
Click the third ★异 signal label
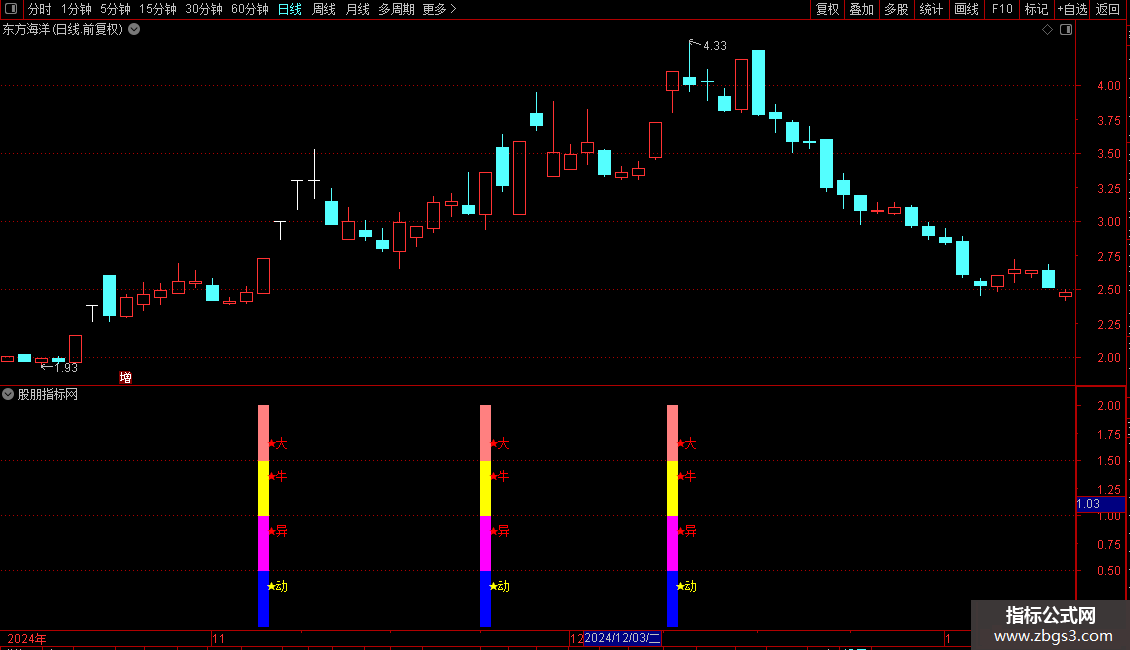click(687, 531)
